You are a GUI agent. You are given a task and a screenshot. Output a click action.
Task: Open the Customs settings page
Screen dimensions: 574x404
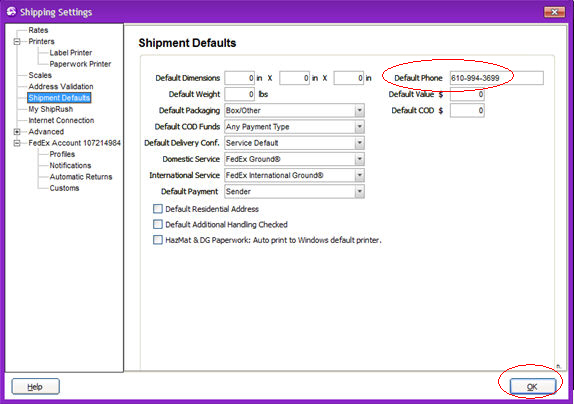(x=64, y=188)
